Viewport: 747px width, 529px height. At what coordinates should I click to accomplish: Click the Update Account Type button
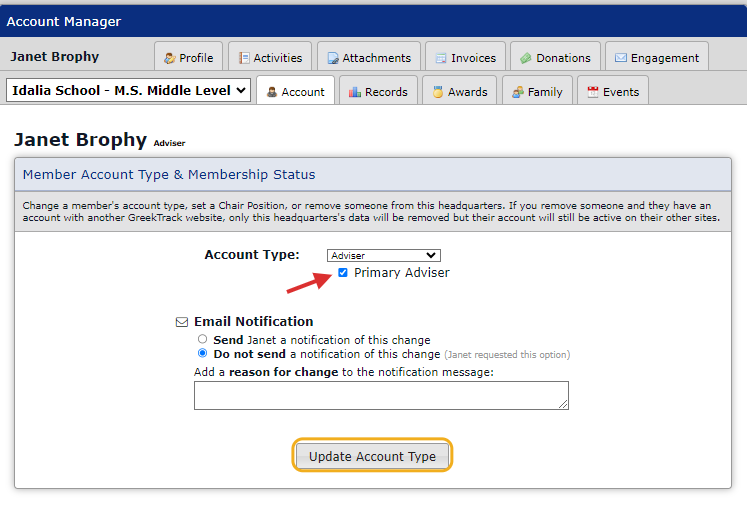[x=372, y=456]
